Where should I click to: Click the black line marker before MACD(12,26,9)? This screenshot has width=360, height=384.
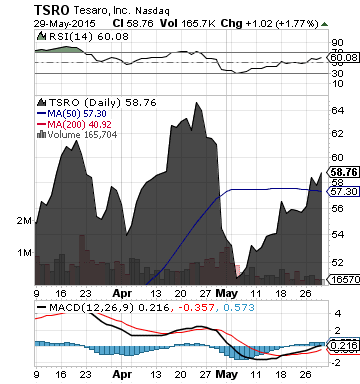(41, 307)
